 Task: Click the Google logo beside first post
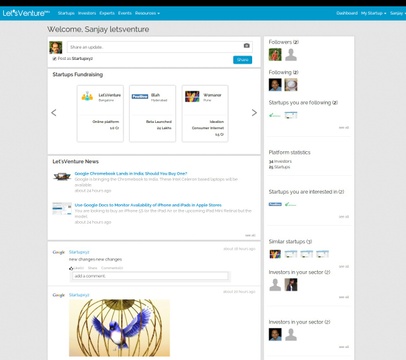click(59, 252)
